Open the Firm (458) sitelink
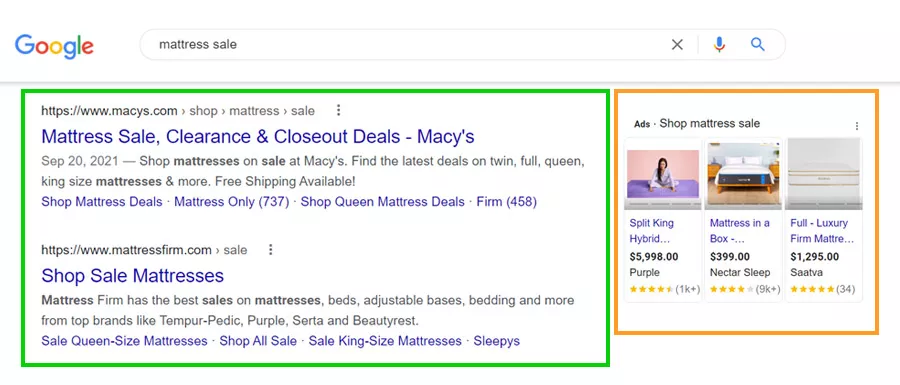The image size is (900, 385). click(507, 202)
